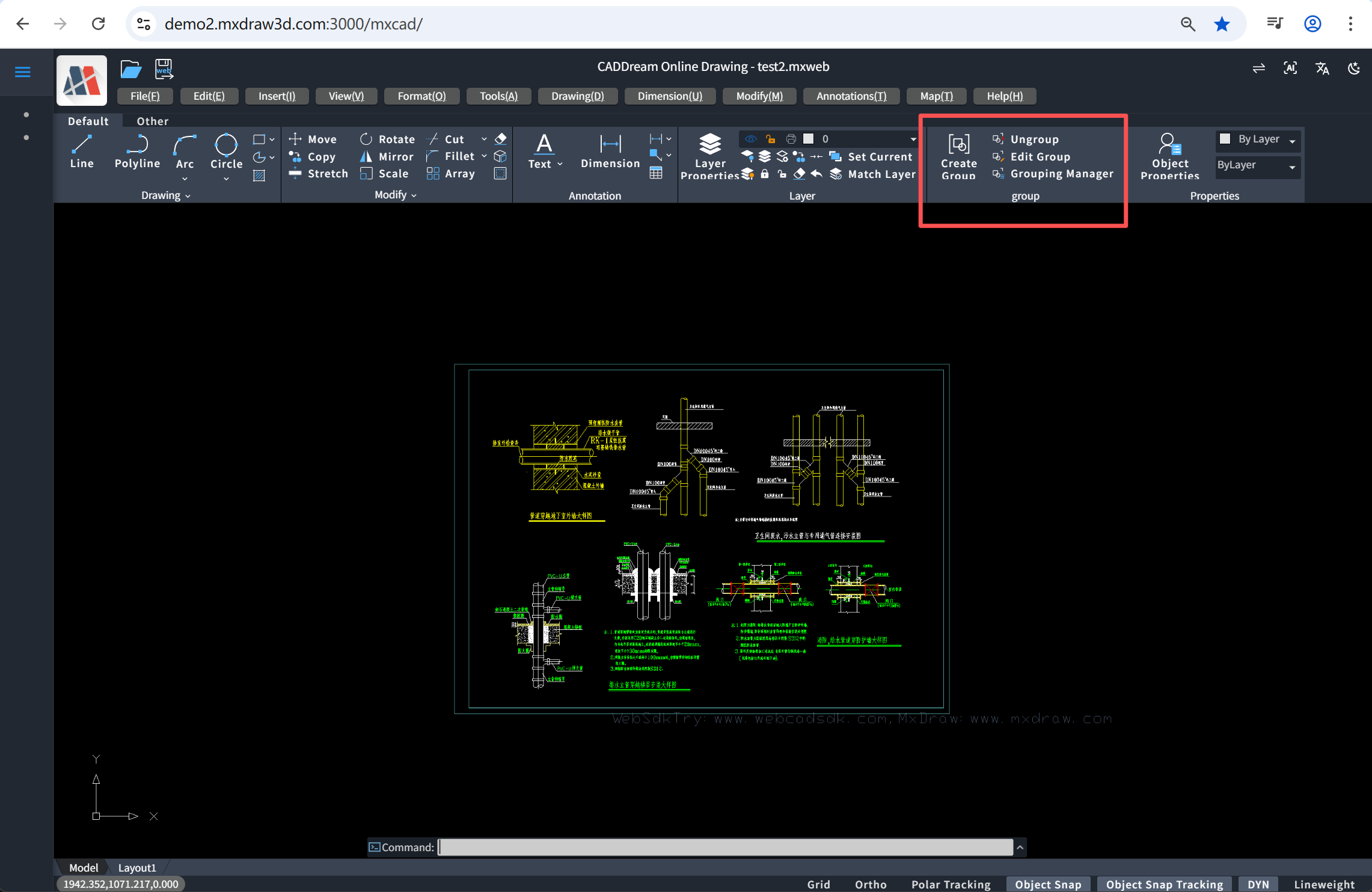
Task: Click the open file folder icon
Action: (x=130, y=69)
